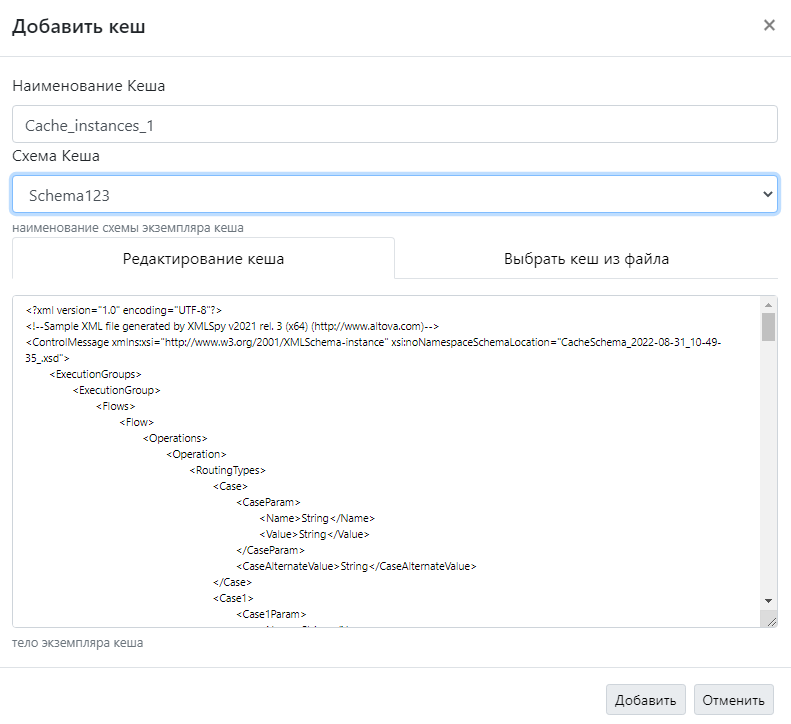
Task: Click the XML editor scrollbar up arrow
Action: (768, 305)
